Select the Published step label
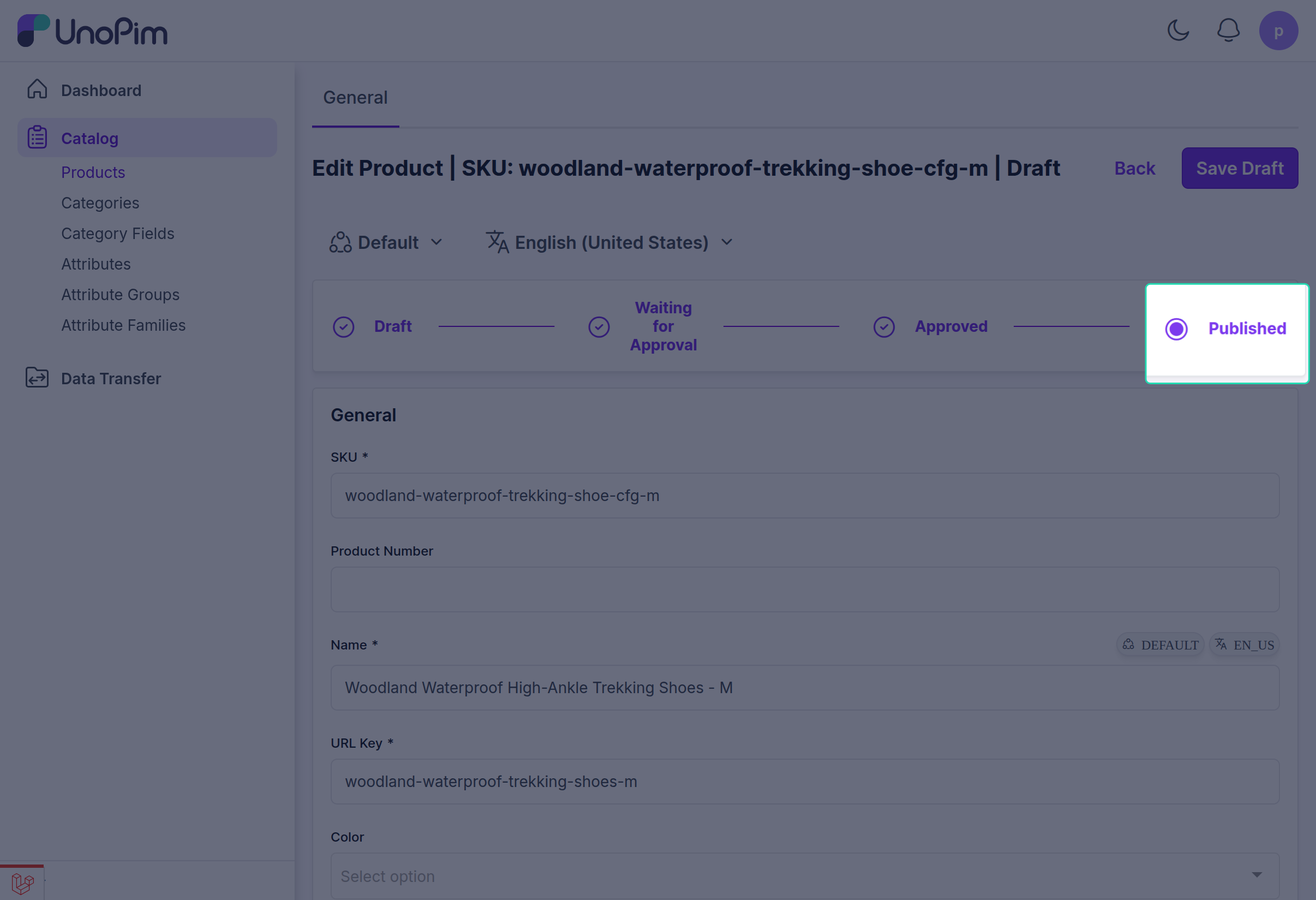1316x900 pixels. (x=1247, y=329)
